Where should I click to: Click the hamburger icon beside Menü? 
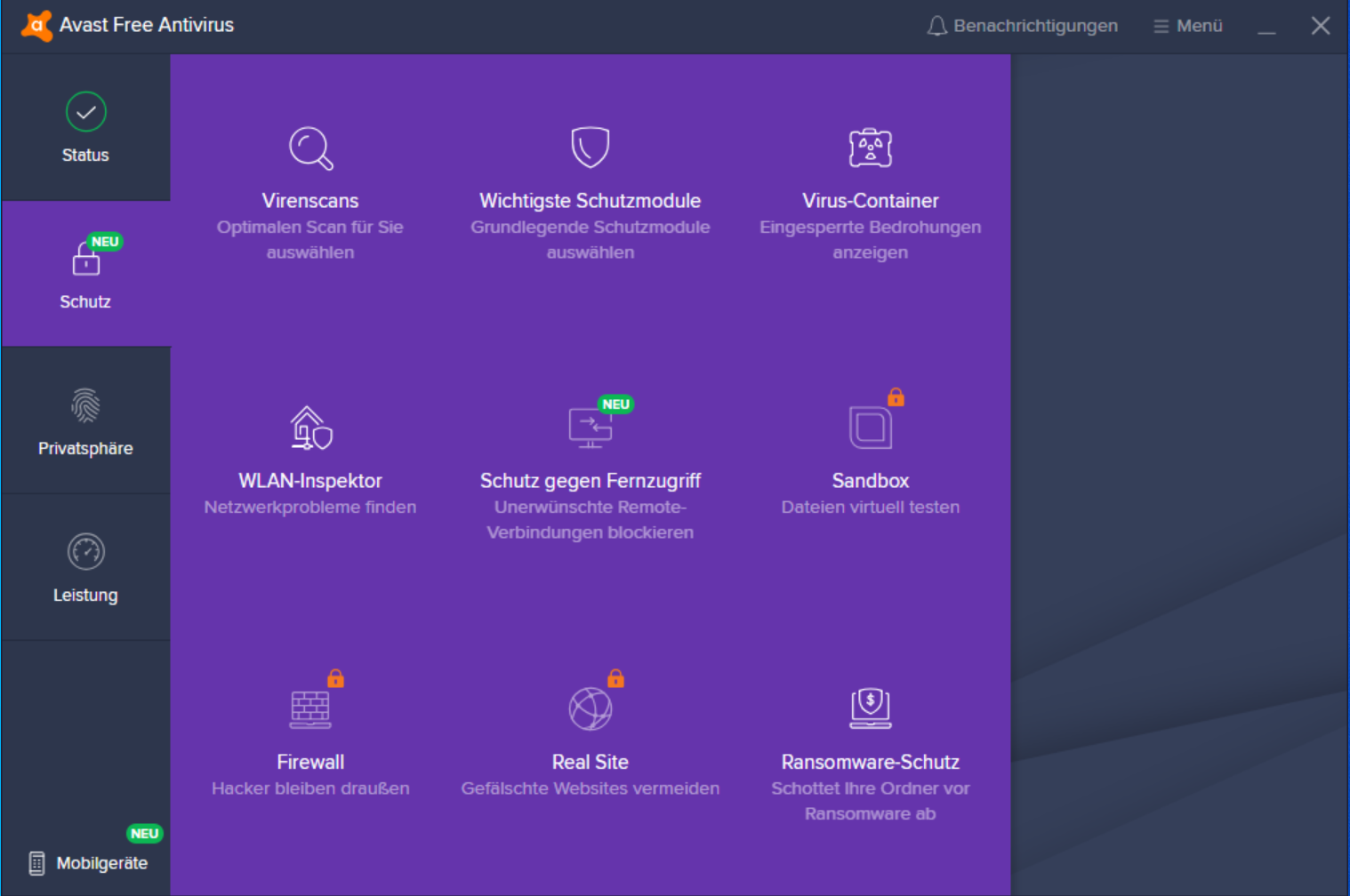click(1161, 27)
